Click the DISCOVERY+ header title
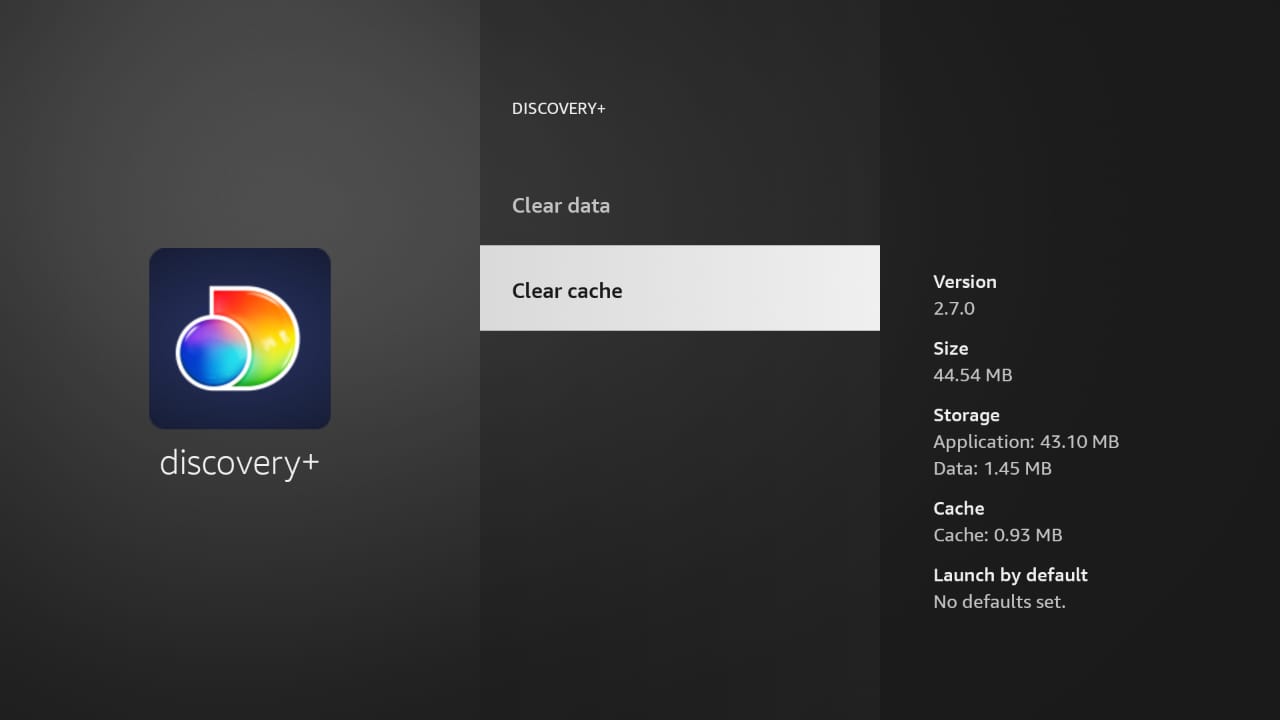This screenshot has height=720, width=1280. click(559, 108)
